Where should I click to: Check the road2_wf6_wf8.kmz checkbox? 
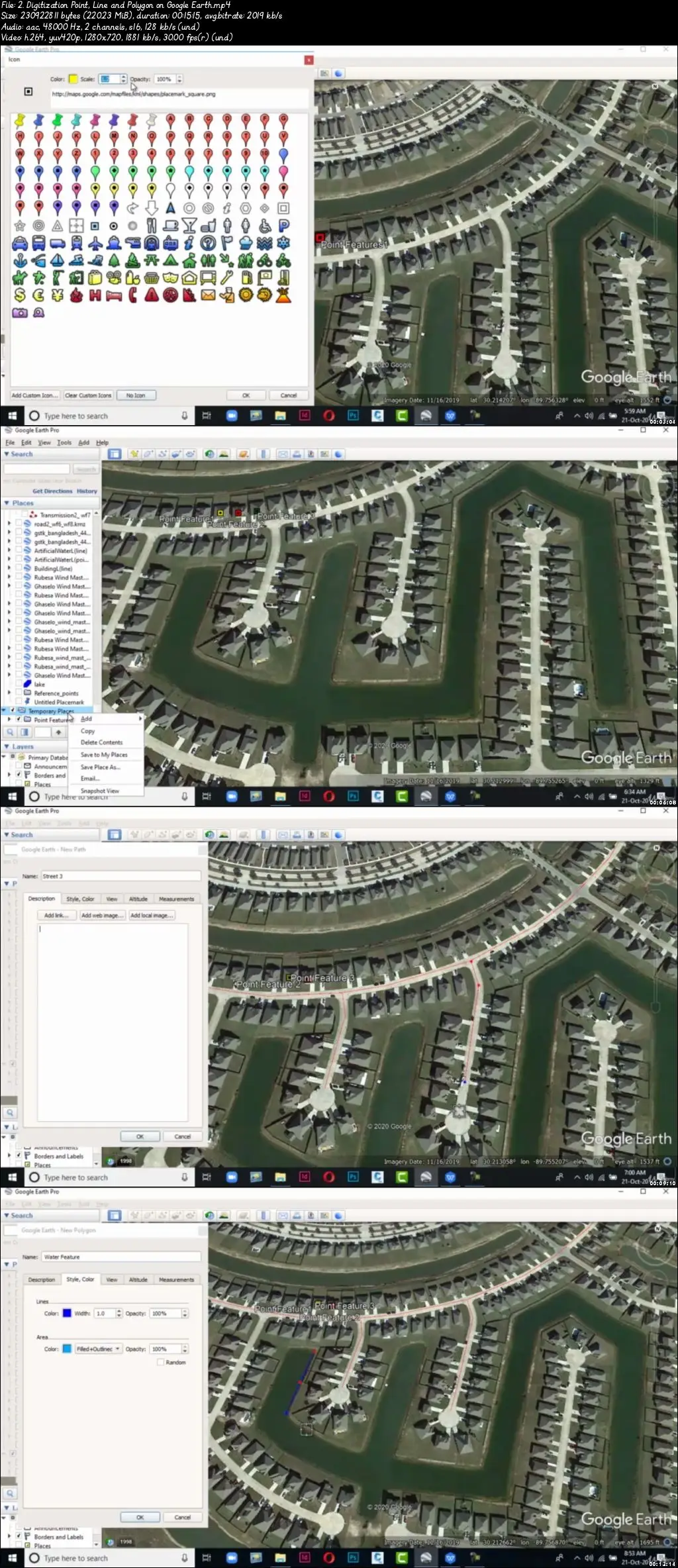[19, 524]
